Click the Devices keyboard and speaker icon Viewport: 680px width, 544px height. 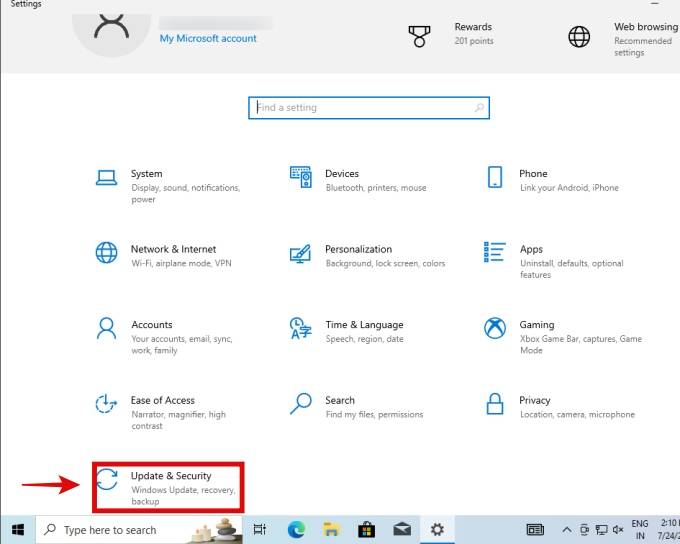tap(301, 177)
